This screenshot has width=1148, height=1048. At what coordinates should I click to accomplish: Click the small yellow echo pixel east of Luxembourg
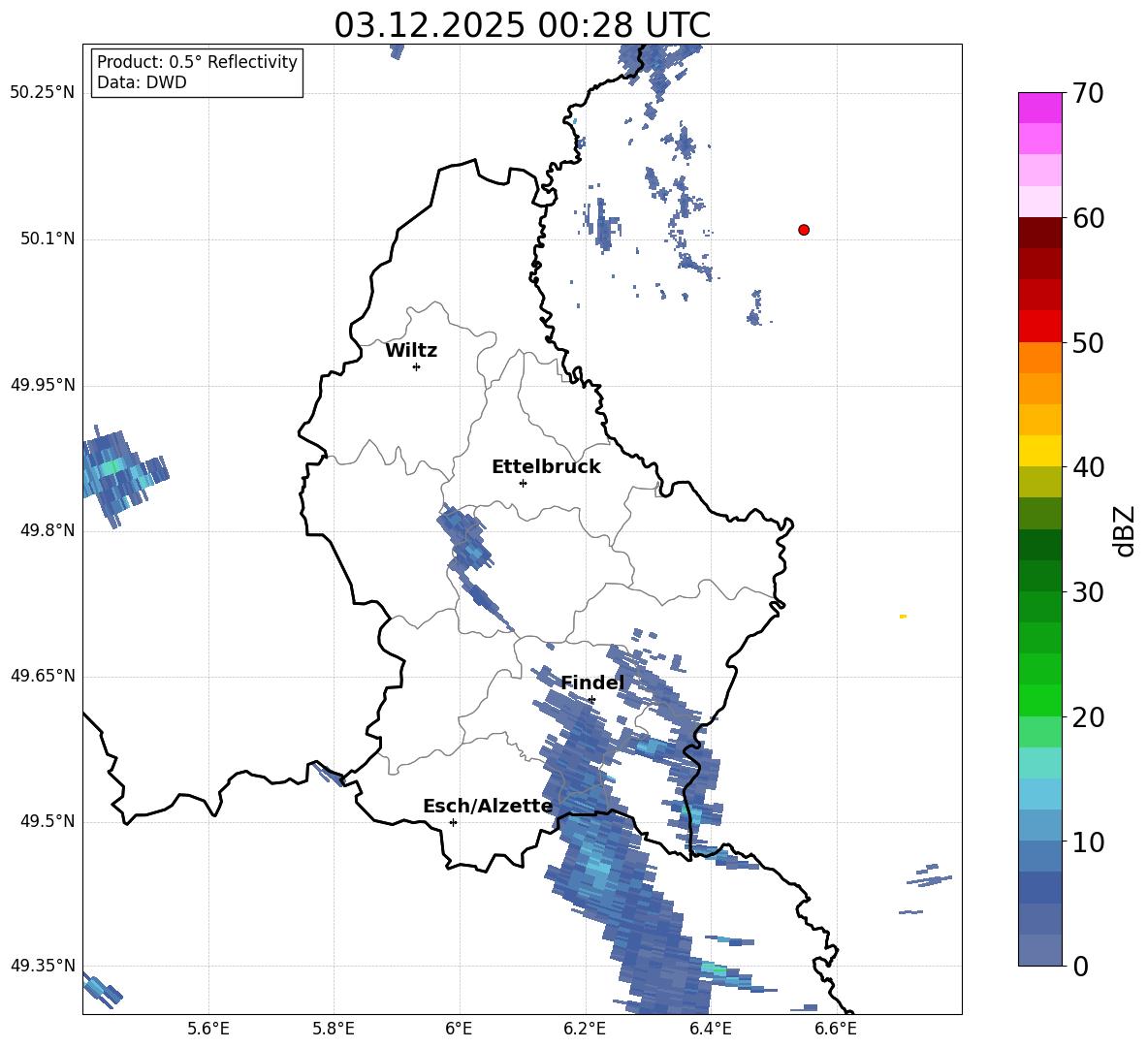pyautogui.click(x=903, y=617)
